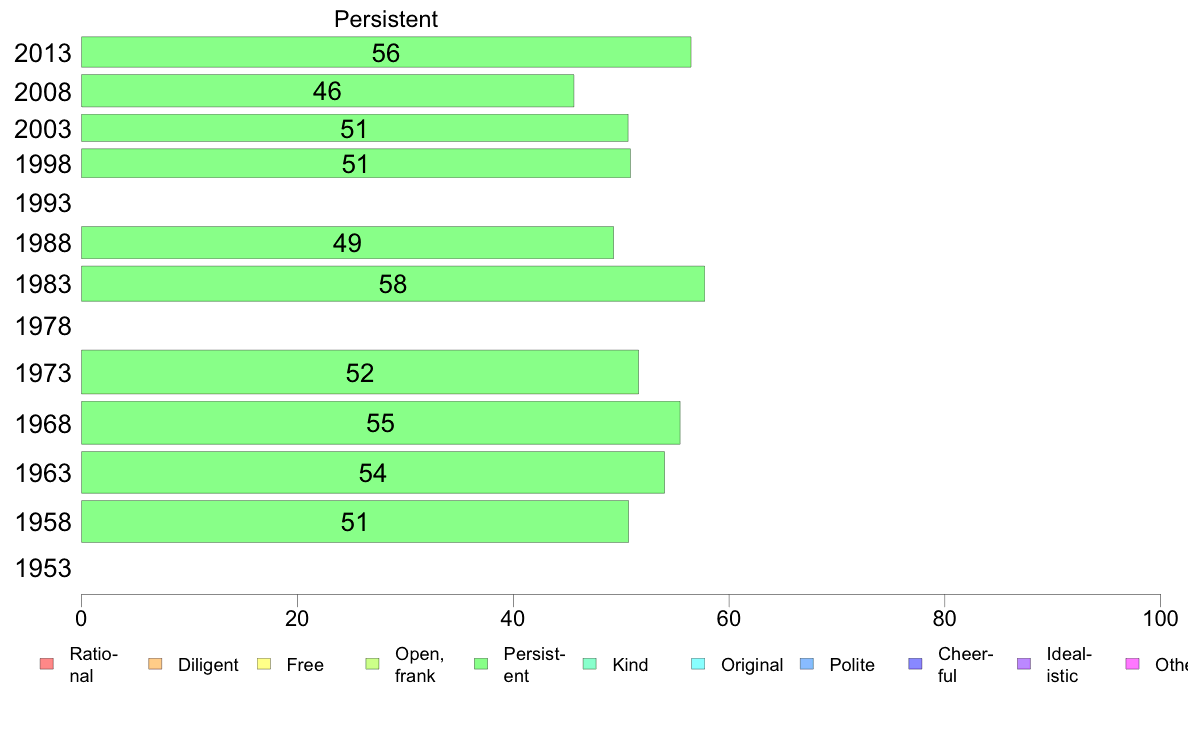Click the 1963 bar showing 54
The width and height of the screenshot is (1188, 736).
373,473
